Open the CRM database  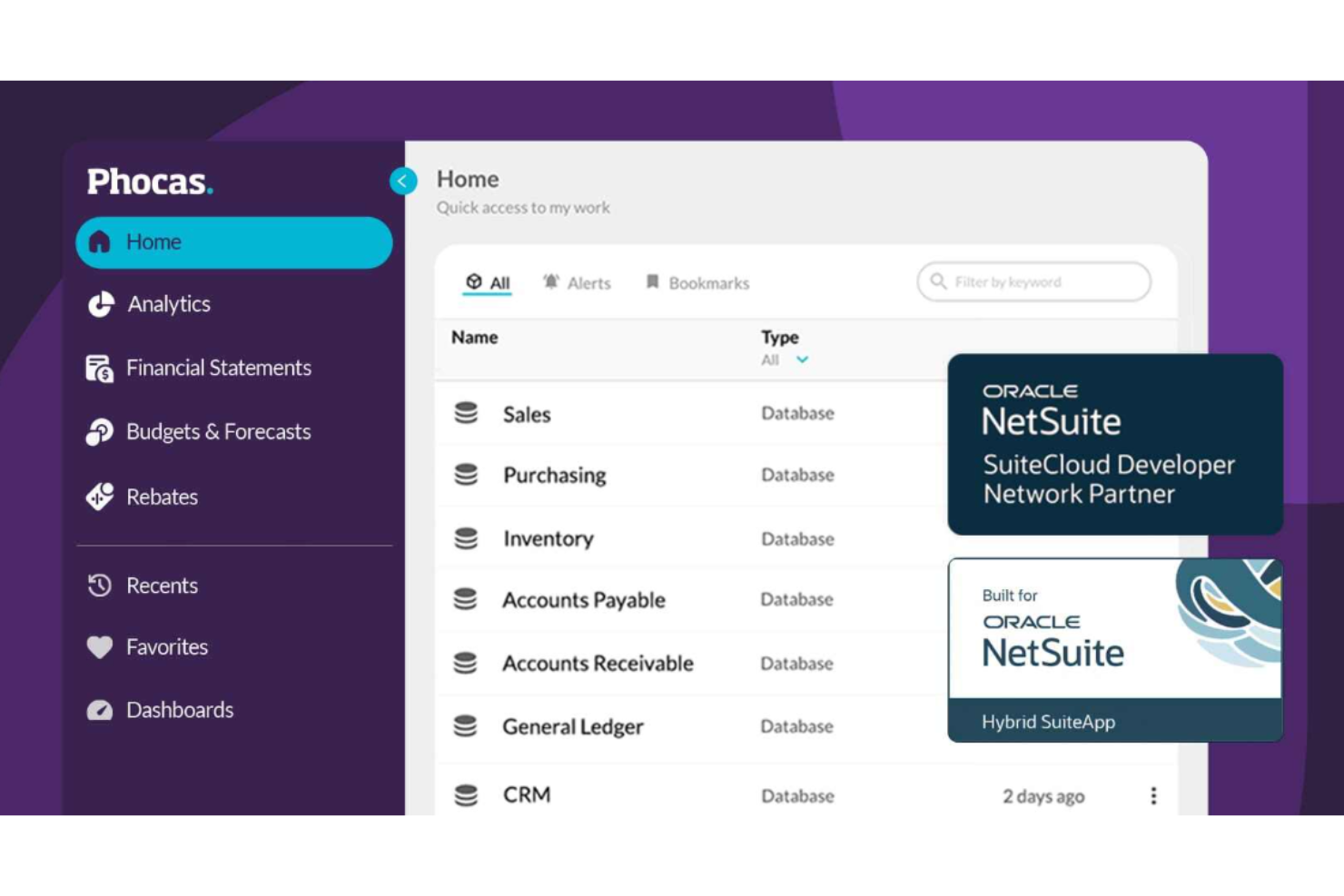pyautogui.click(x=527, y=795)
